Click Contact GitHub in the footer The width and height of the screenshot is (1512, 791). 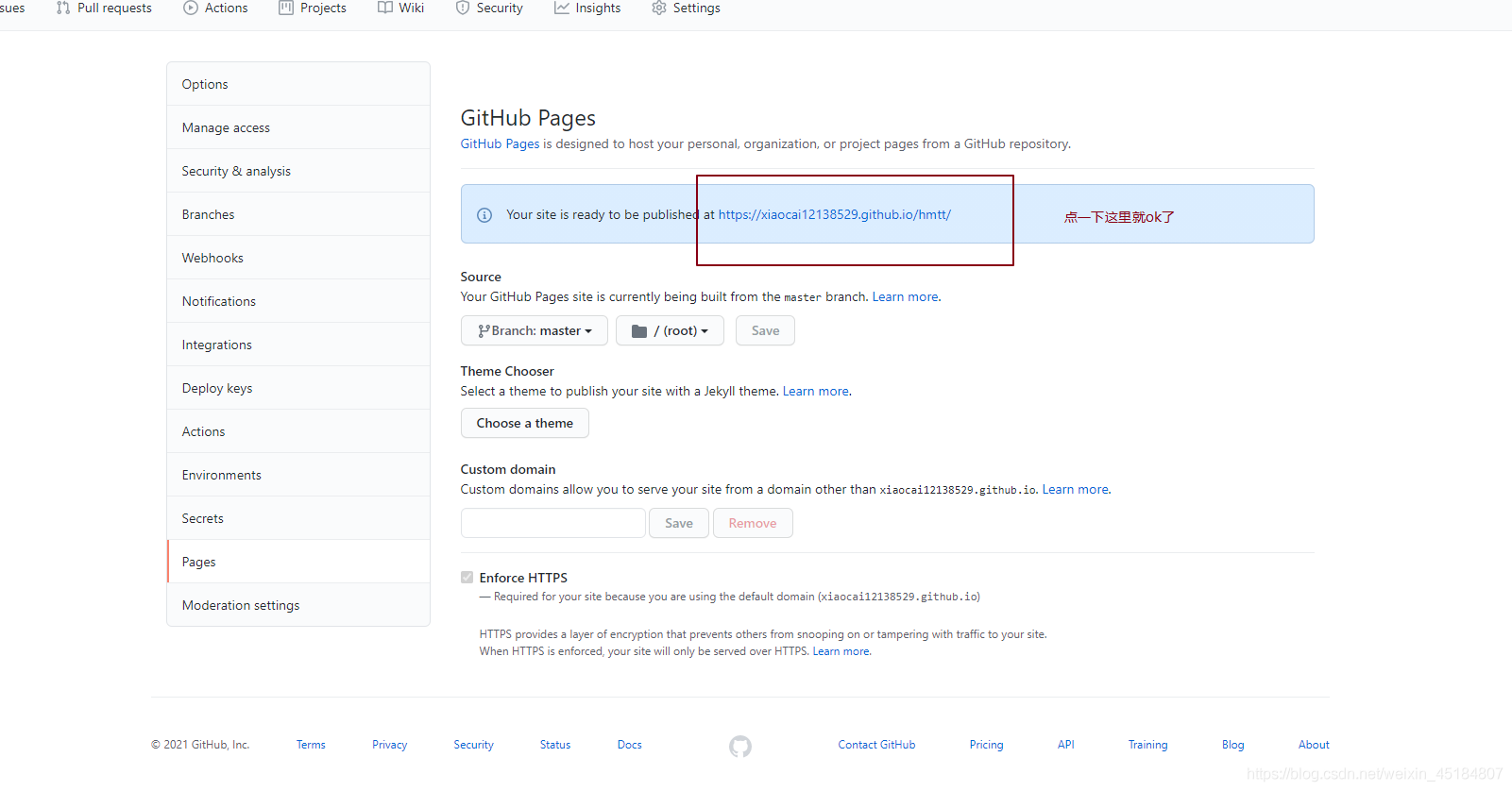point(876,745)
